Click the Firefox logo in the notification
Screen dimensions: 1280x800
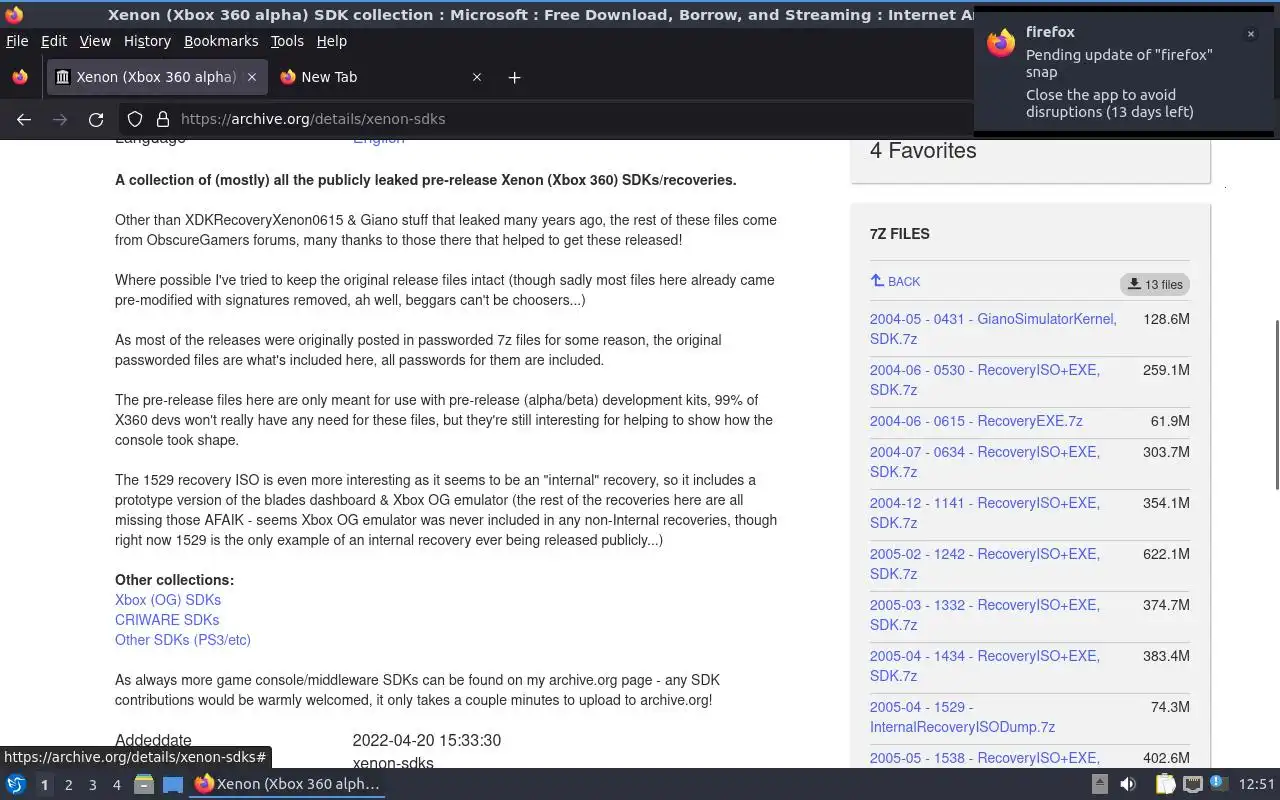click(x=1001, y=43)
